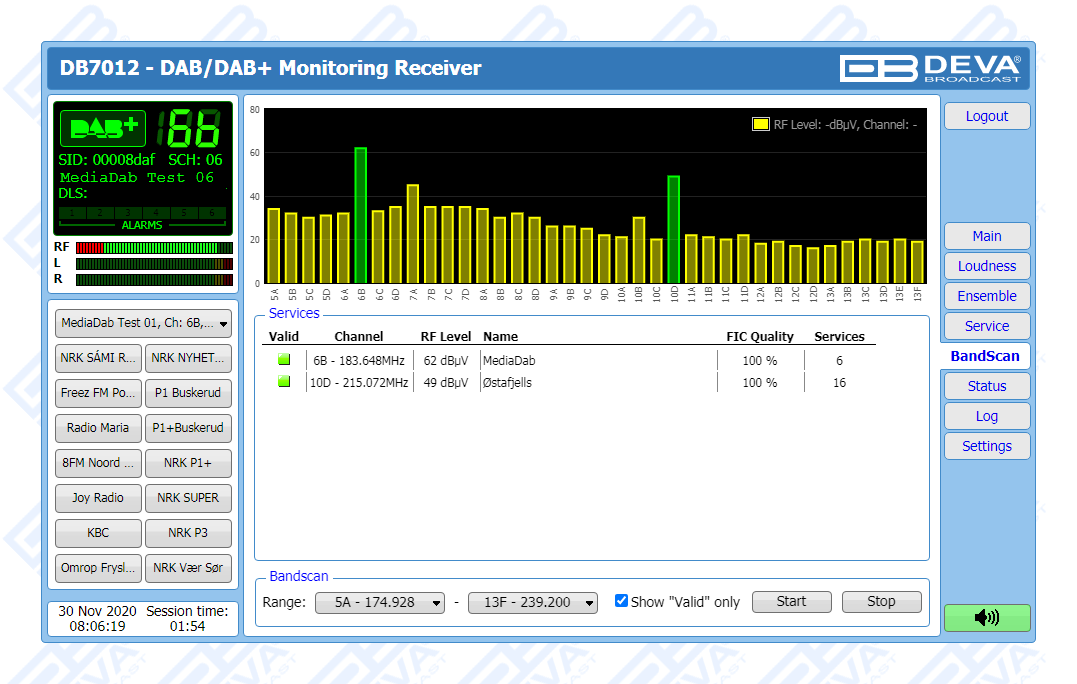Click the green valid indicator for Østafjells

284,382
